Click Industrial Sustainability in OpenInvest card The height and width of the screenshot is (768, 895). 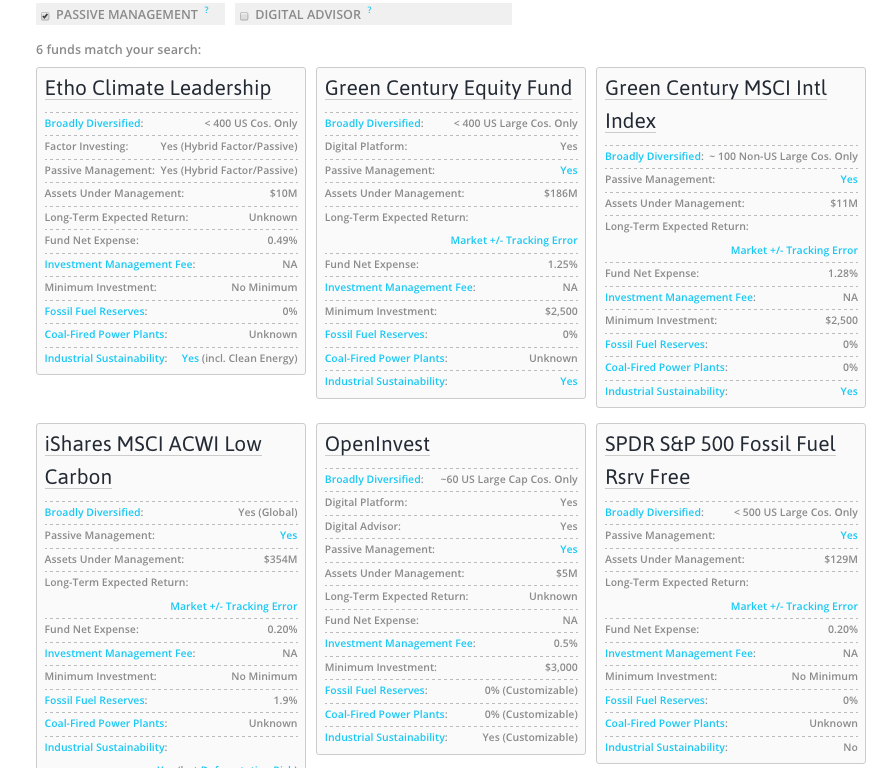tap(386, 737)
